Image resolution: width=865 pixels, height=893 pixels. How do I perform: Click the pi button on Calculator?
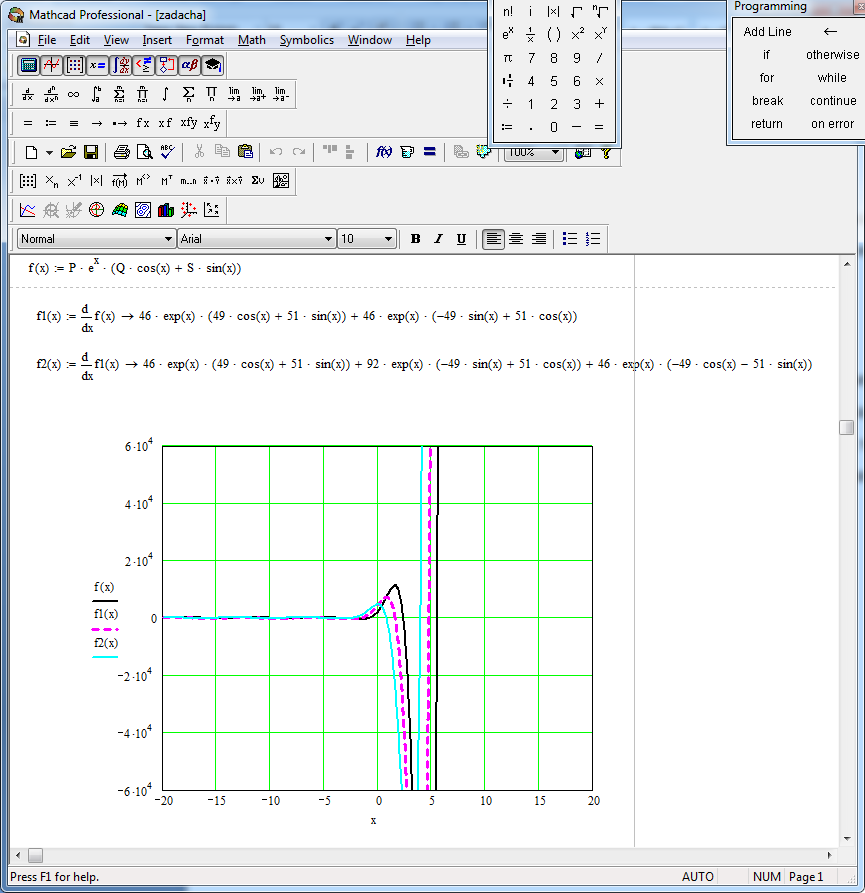pos(507,58)
